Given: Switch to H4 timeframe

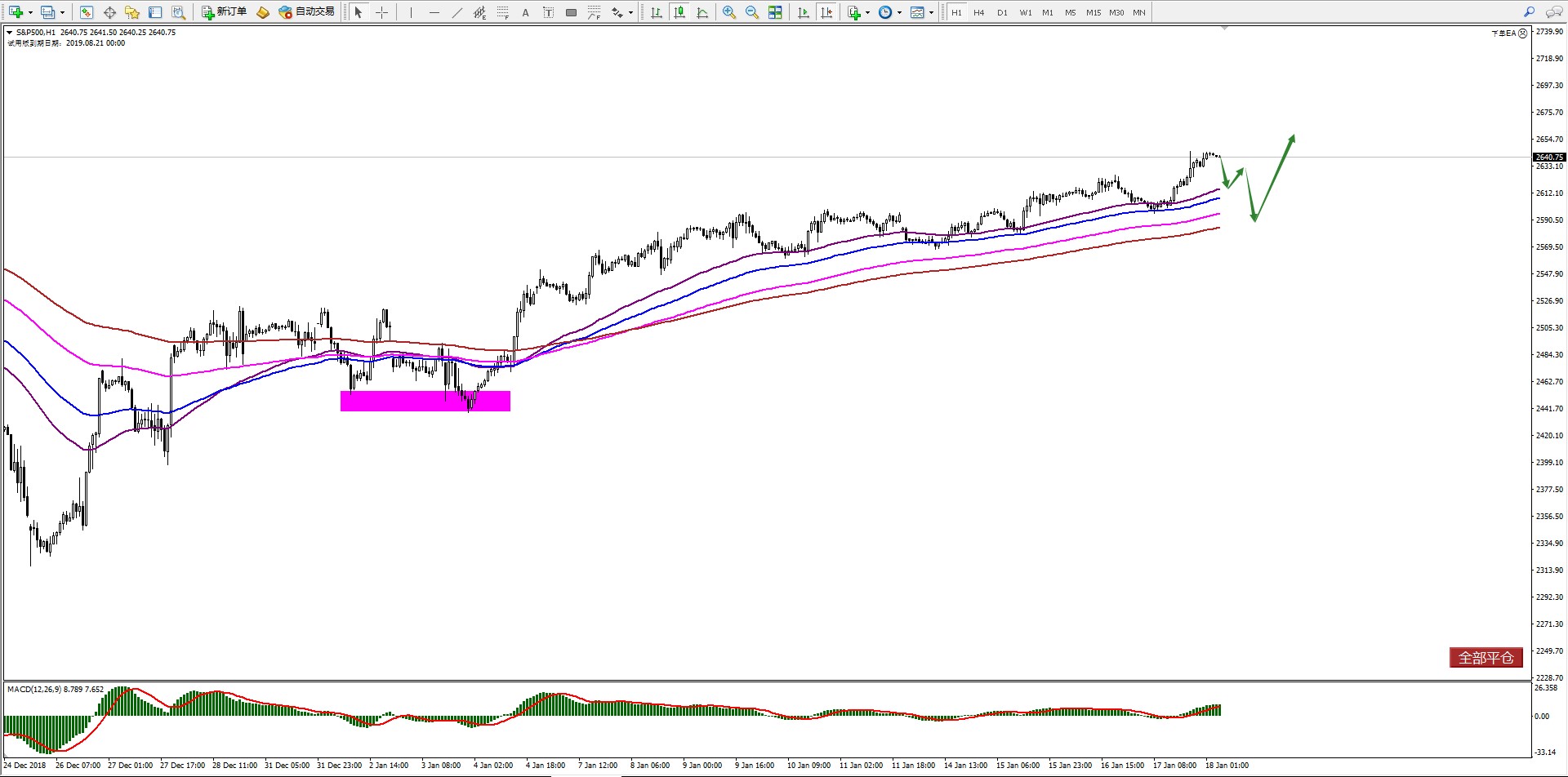Looking at the screenshot, I should pyautogui.click(x=979, y=12).
